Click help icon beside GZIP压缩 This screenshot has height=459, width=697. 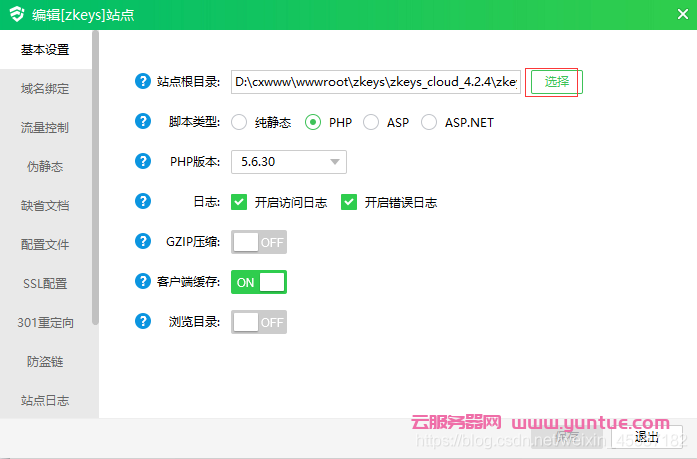142,241
